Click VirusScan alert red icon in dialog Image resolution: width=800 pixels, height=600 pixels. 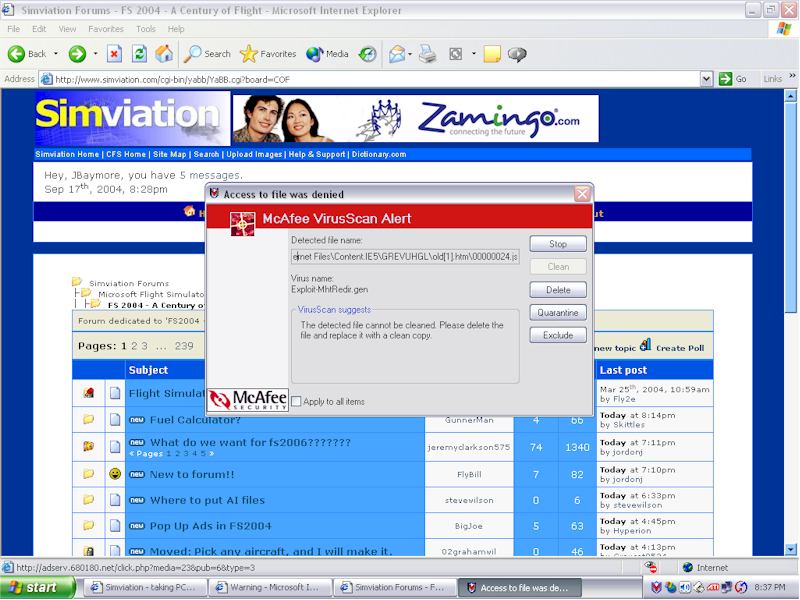click(x=242, y=224)
